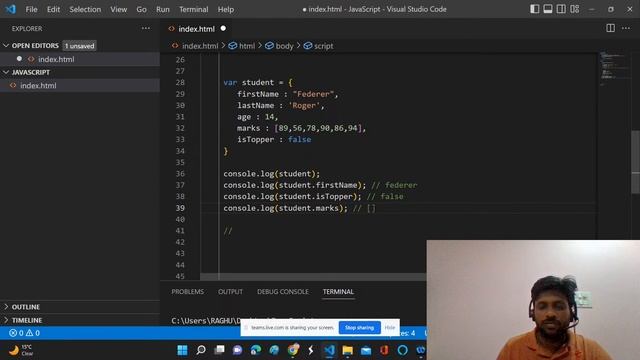Open File Explorer on taskbar

click(x=348, y=350)
